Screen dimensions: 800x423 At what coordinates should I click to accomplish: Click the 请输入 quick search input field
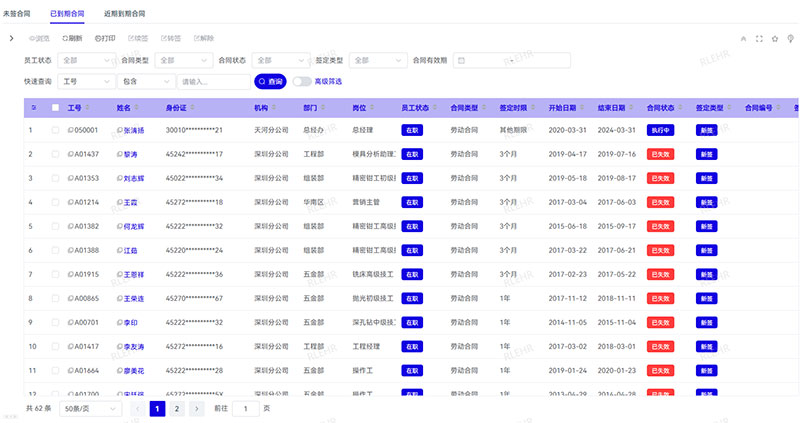tap(213, 82)
